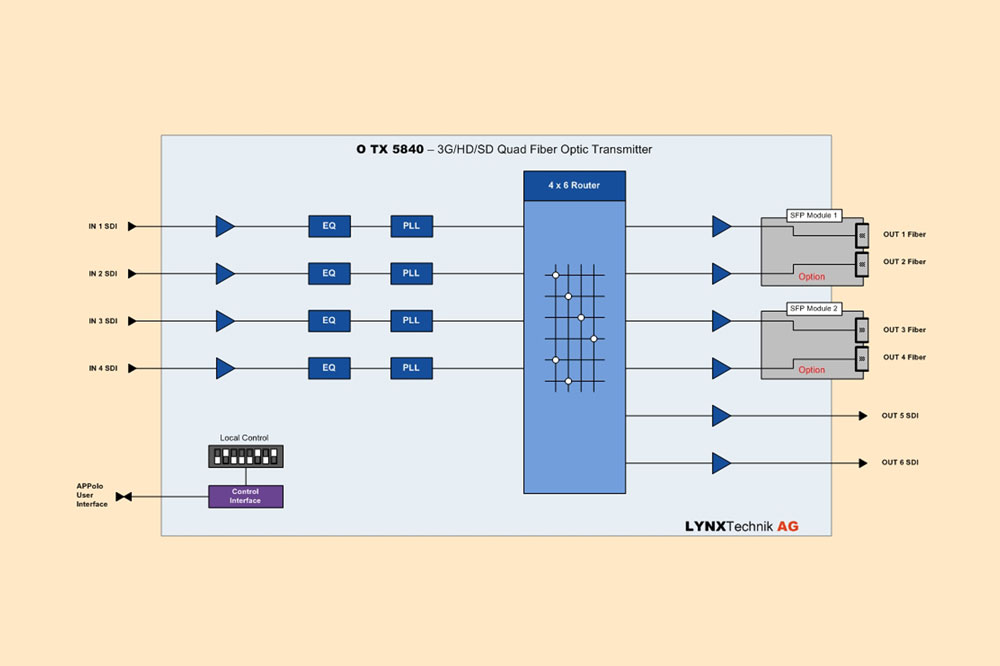This screenshot has height=666, width=1000.
Task: Click the purple Control Interface block
Action: click(x=245, y=496)
